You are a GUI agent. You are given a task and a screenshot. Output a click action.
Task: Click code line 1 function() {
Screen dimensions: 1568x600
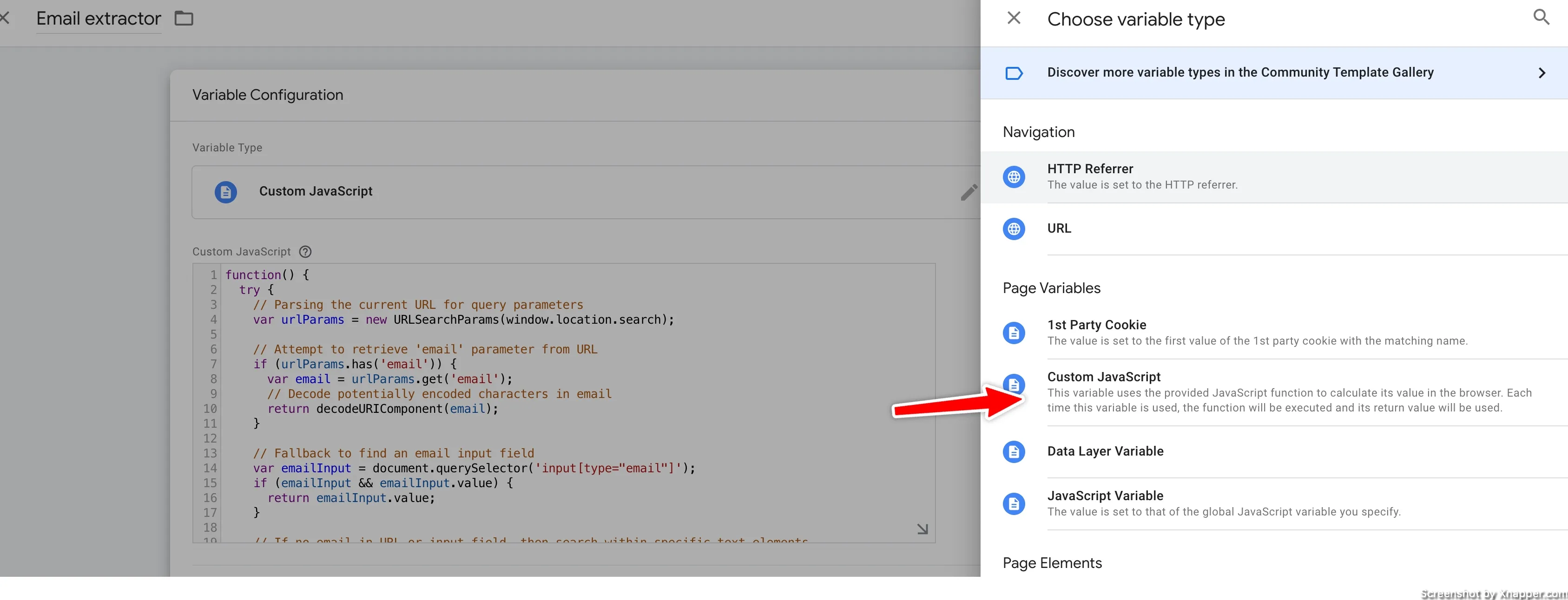[267, 275]
